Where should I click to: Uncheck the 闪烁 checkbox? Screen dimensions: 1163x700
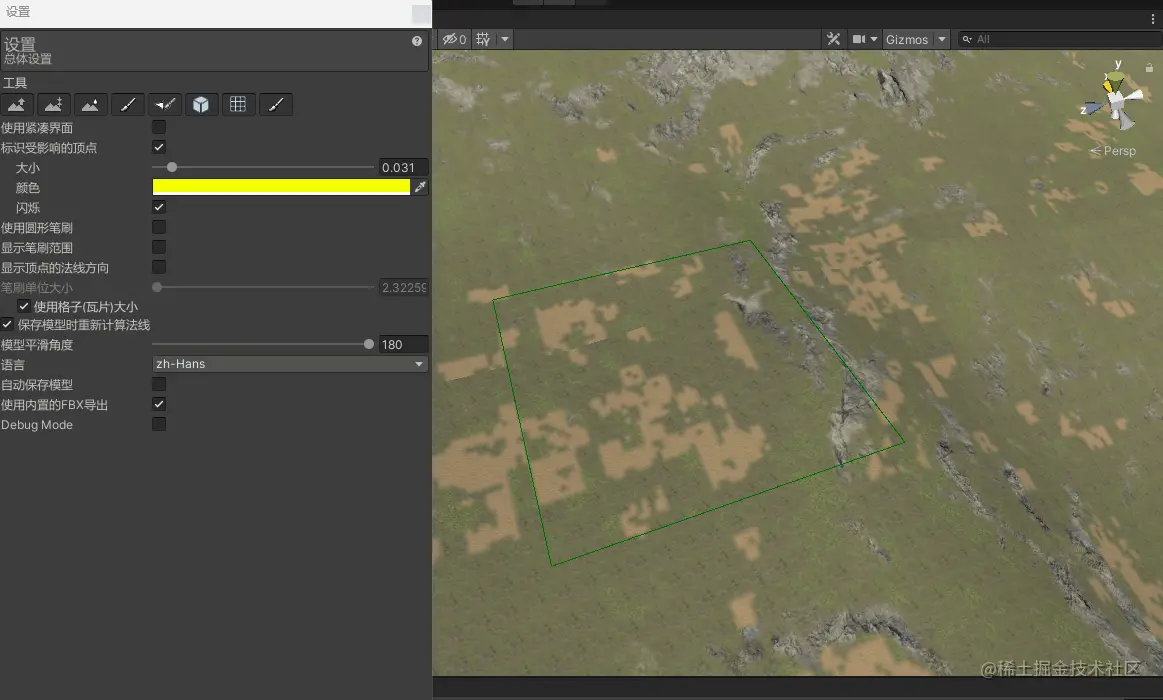pos(159,207)
